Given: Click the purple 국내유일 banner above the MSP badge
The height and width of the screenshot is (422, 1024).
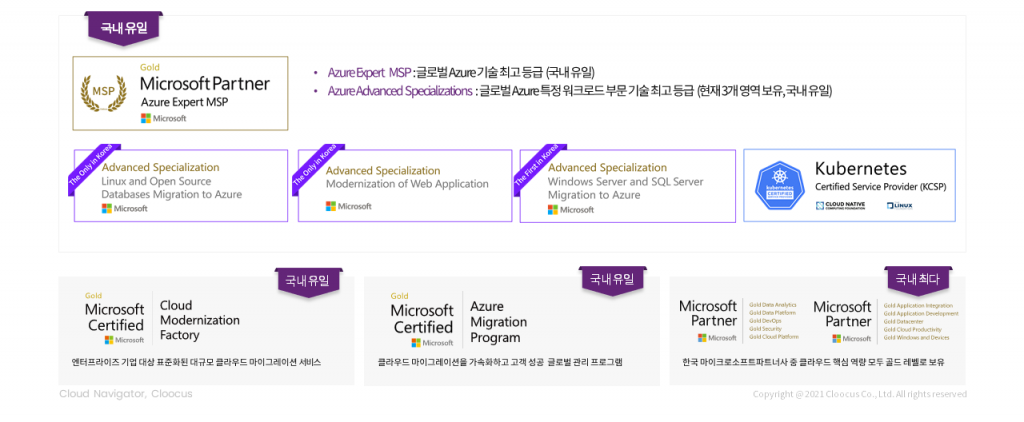Looking at the screenshot, I should pos(123,28).
